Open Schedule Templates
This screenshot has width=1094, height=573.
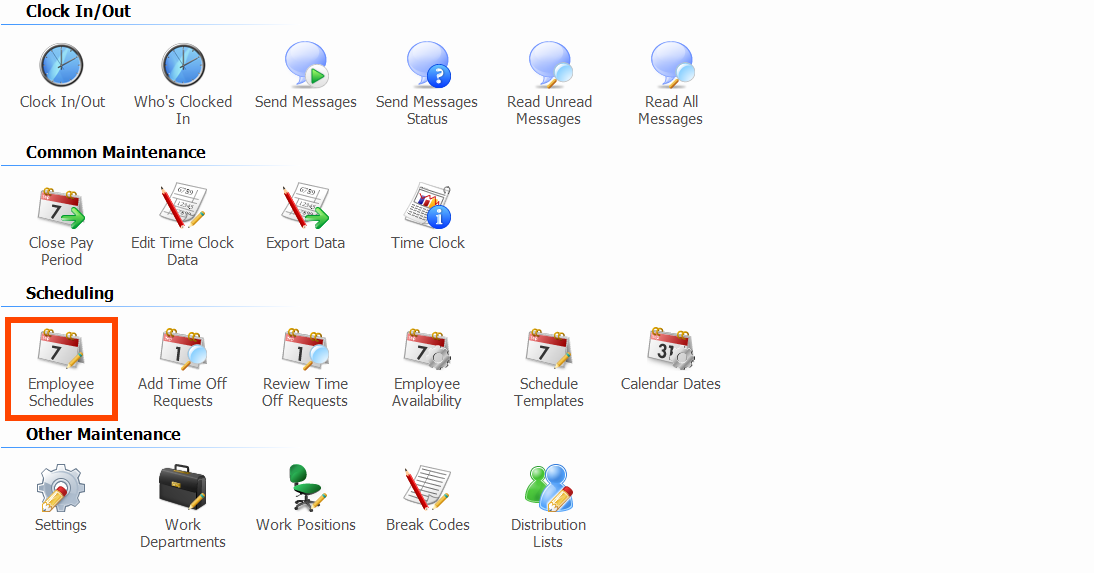pyautogui.click(x=549, y=349)
